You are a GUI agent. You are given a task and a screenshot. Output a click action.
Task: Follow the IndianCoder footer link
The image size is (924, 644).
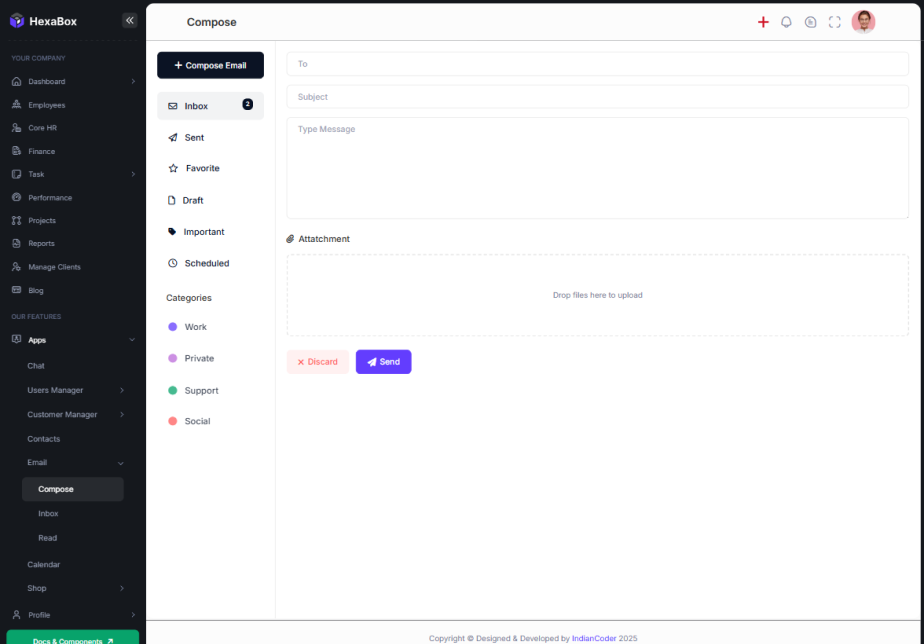tap(594, 638)
